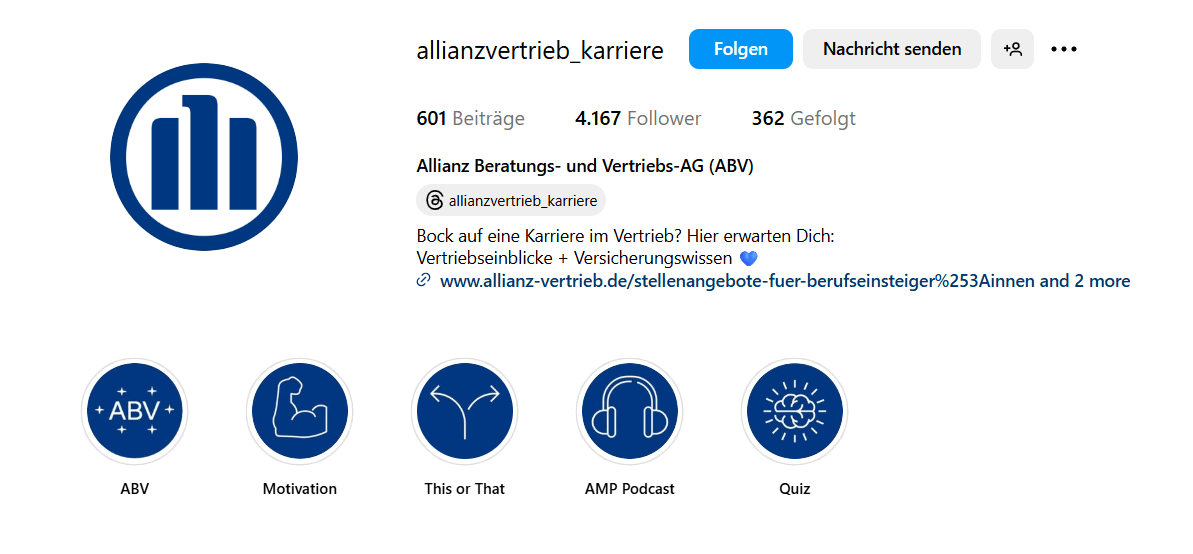Show the 362 Gefolgt list
Screen dimensions: 1193x554
coord(803,119)
